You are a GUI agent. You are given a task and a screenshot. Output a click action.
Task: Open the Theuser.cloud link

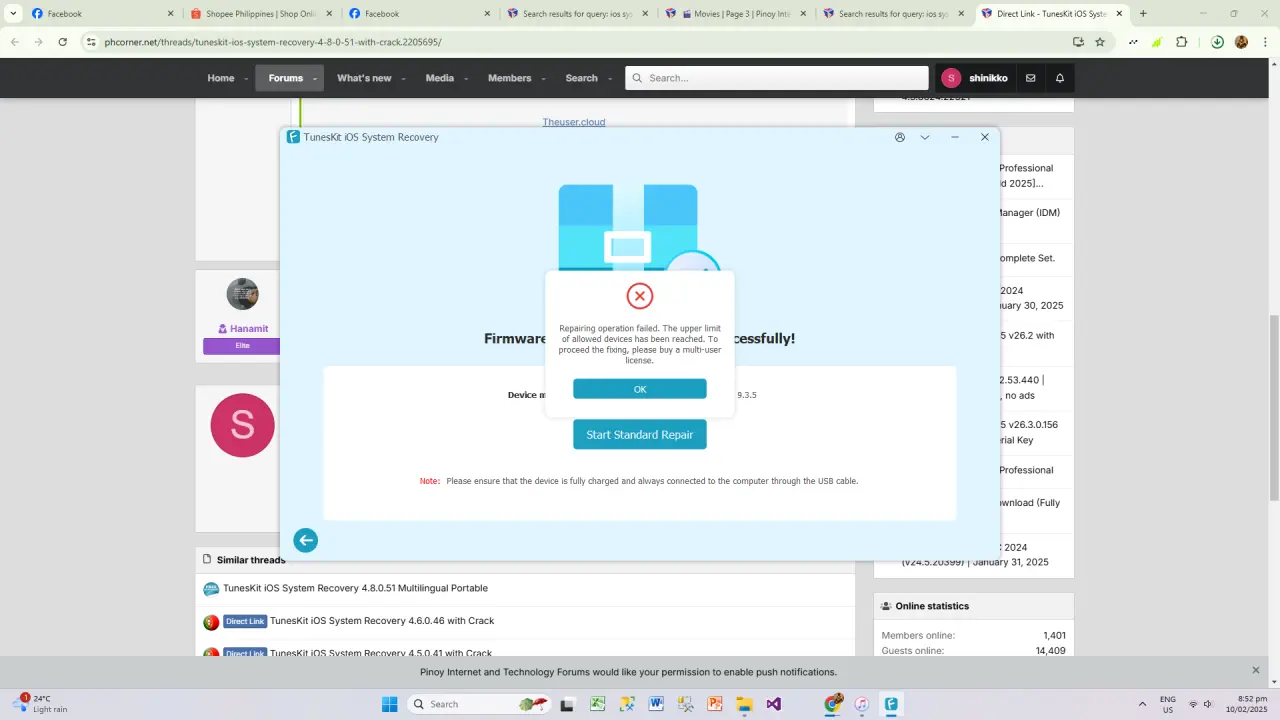[574, 122]
